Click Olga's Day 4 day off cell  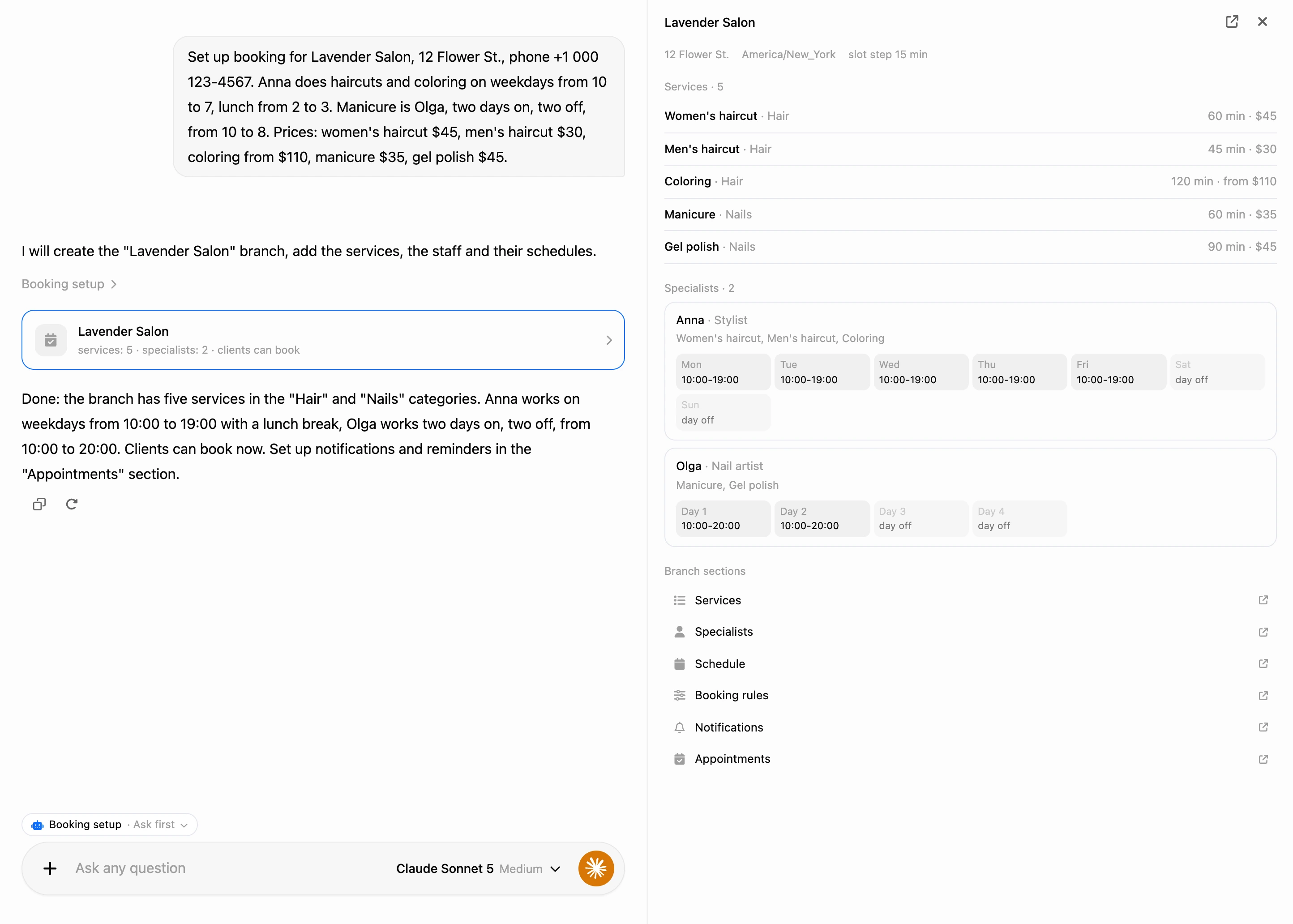coord(1019,519)
